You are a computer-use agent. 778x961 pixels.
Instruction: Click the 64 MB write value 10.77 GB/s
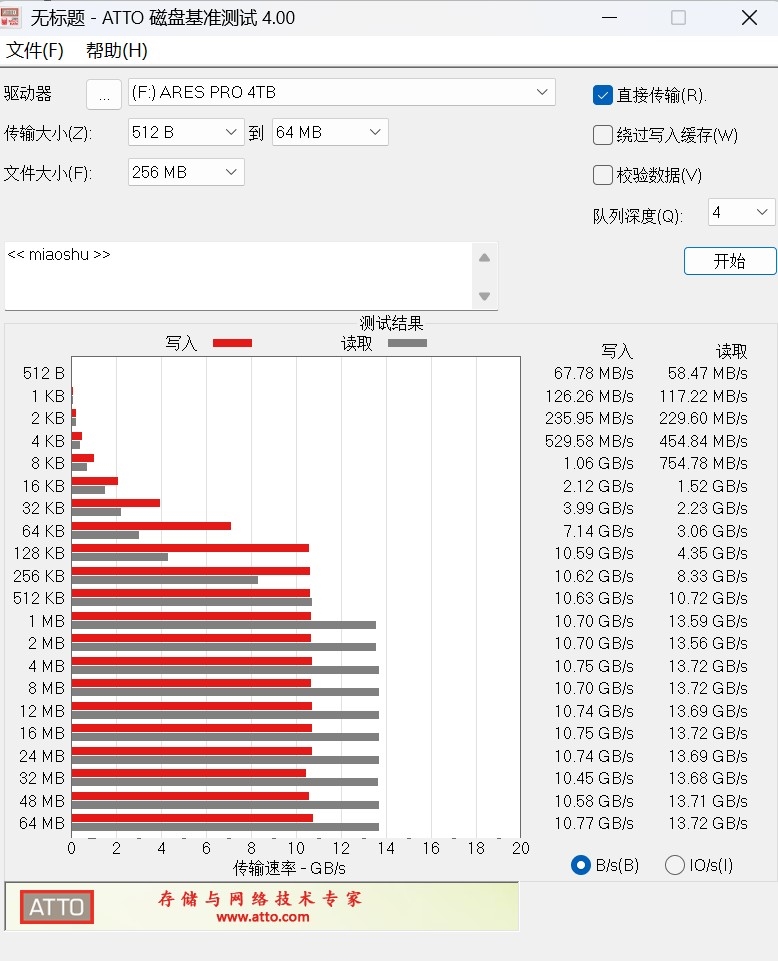[x=593, y=823]
